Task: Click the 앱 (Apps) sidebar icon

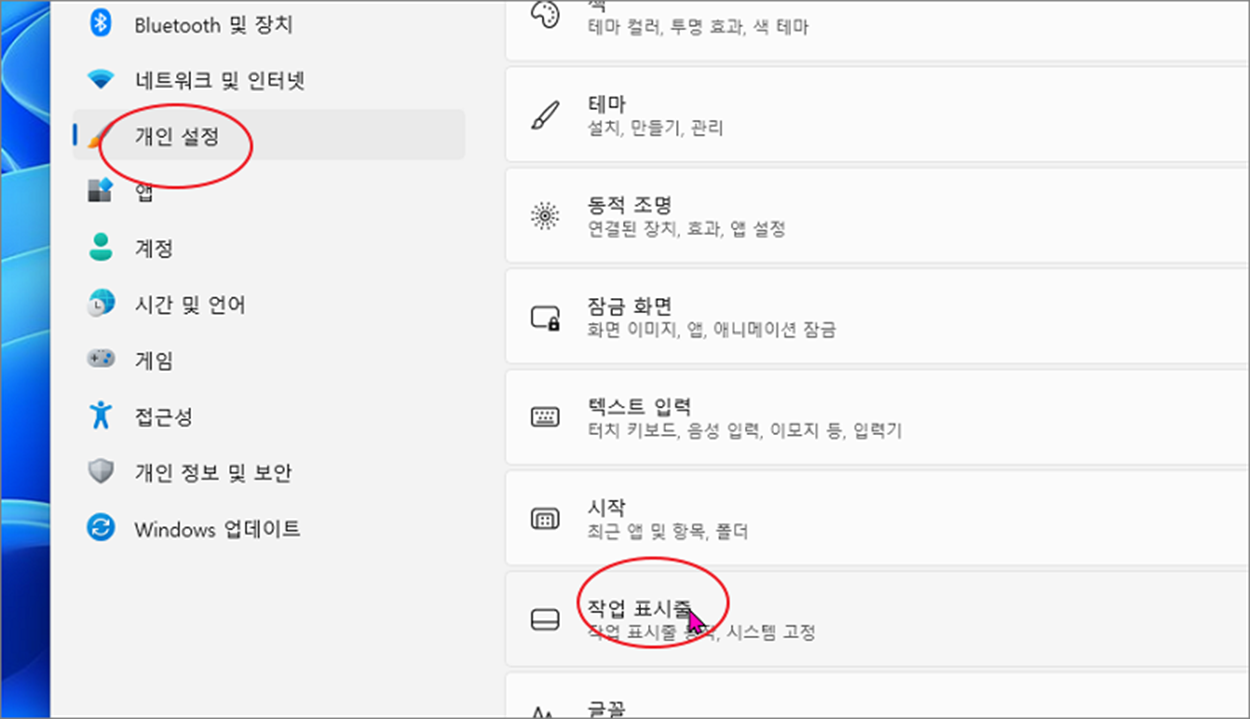Action: (x=101, y=190)
